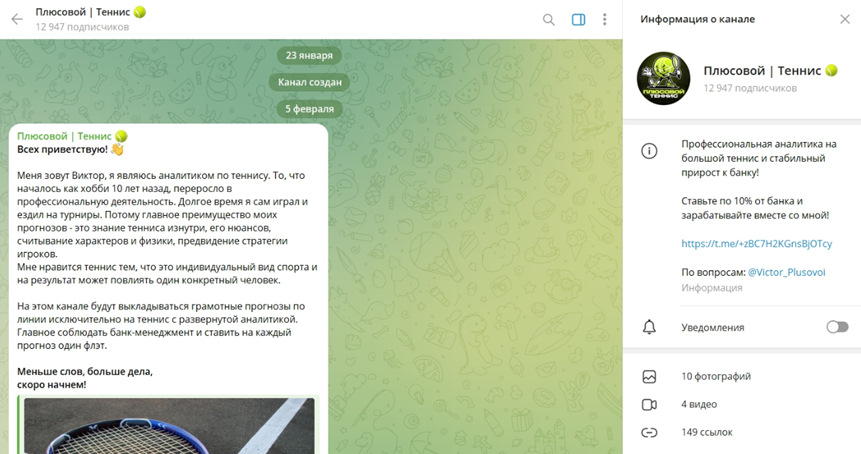Click the back arrow in chat header
This screenshot has height=454, width=861.
point(17,20)
